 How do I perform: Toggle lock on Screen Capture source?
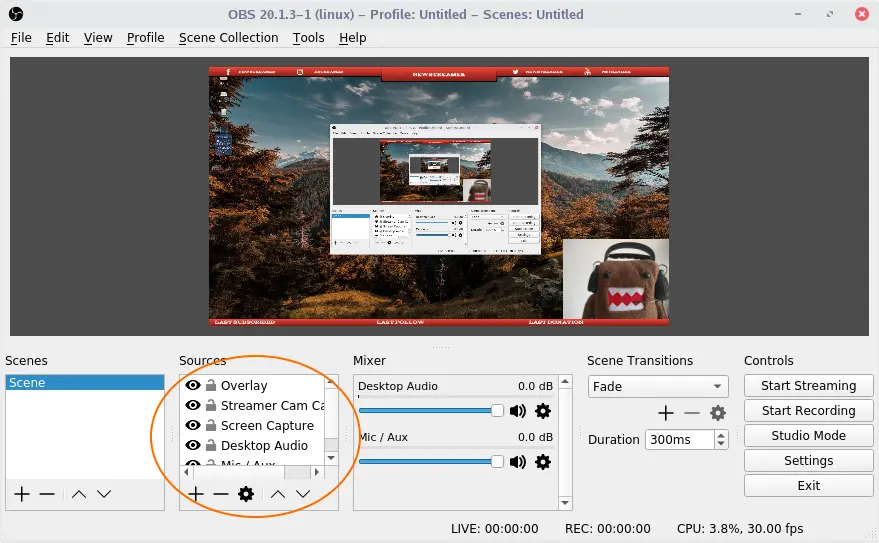tap(211, 425)
